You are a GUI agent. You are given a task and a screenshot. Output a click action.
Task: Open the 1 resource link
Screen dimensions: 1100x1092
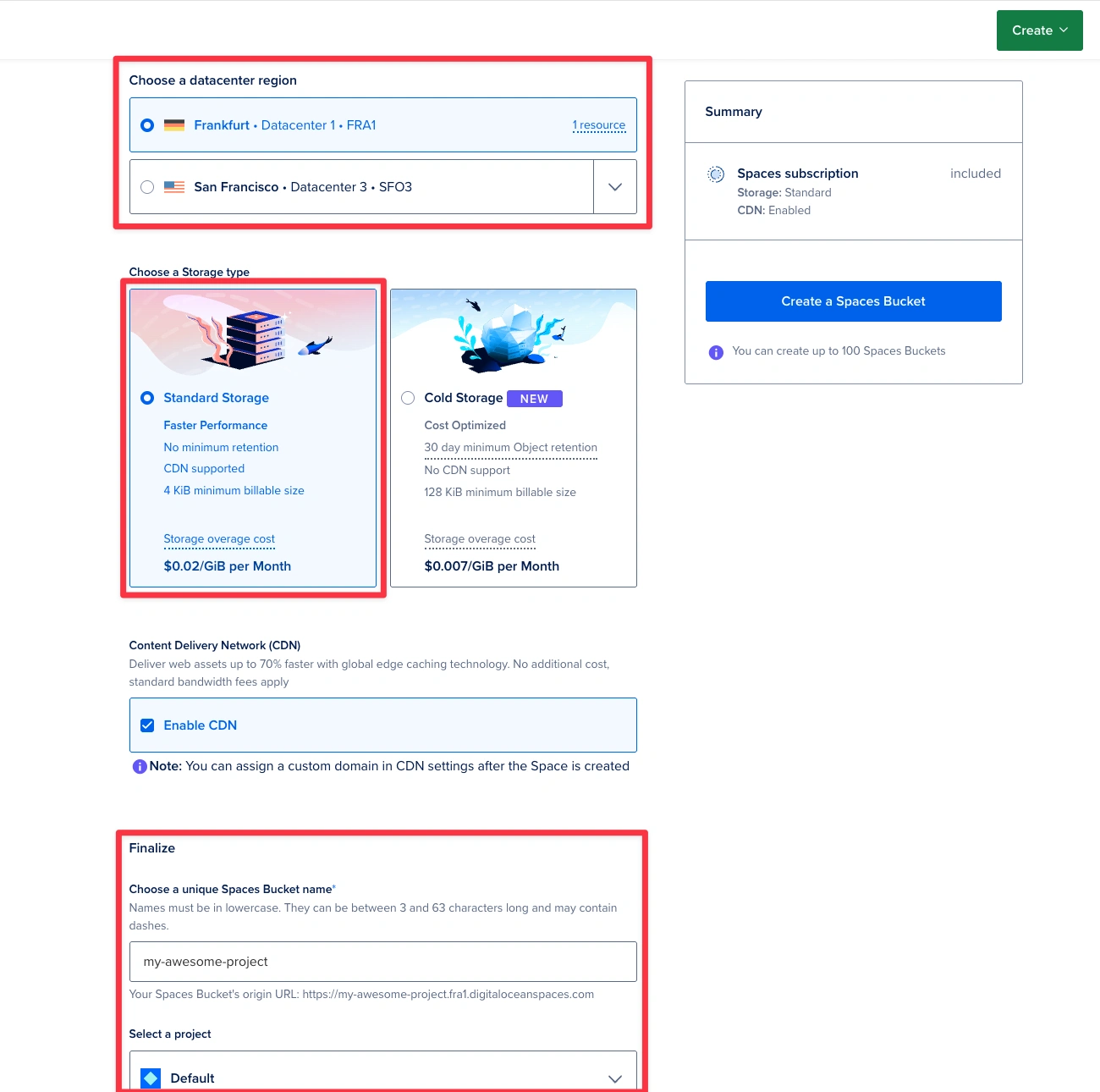[x=599, y=125]
